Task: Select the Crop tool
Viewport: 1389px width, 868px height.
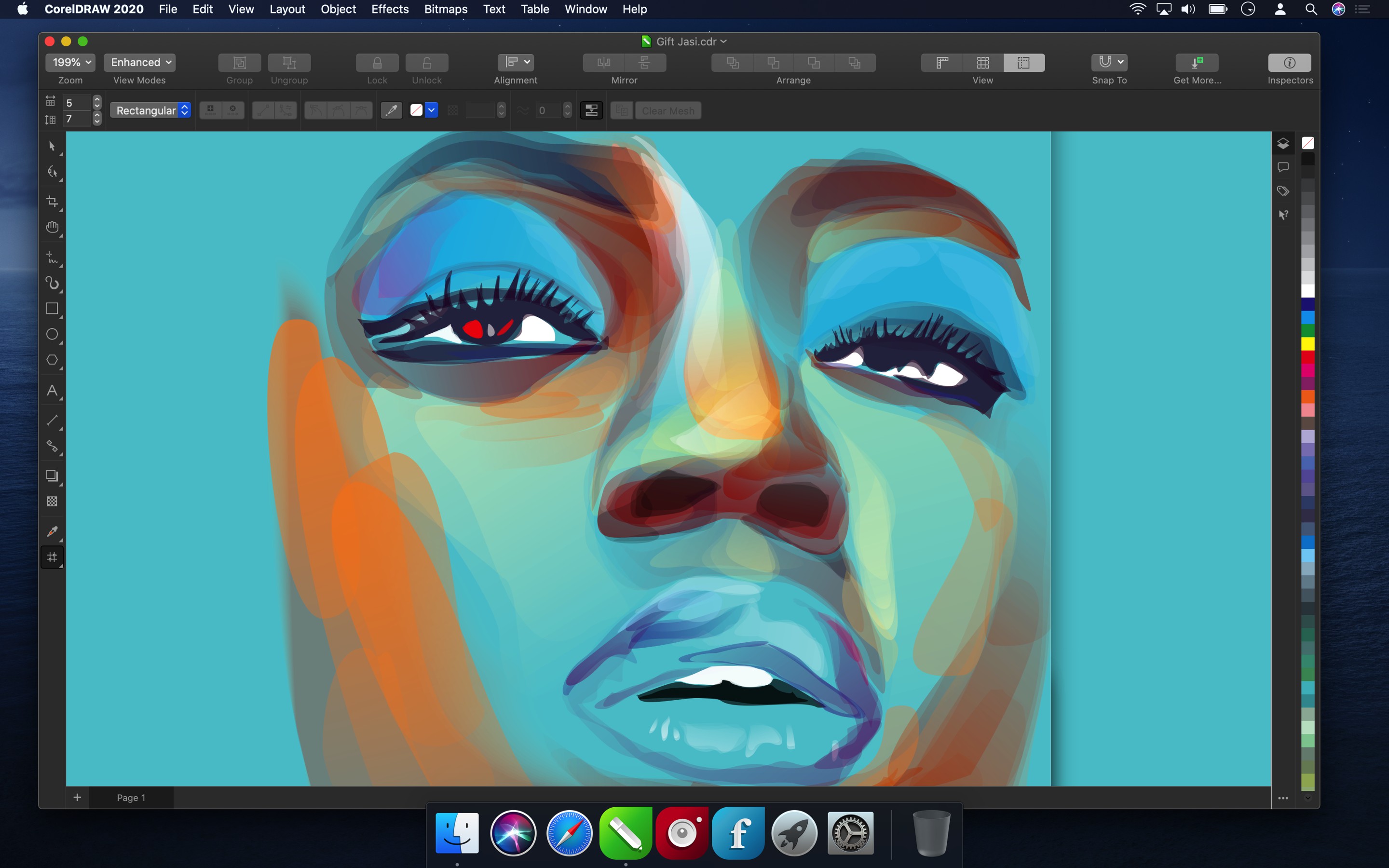Action: point(52,201)
